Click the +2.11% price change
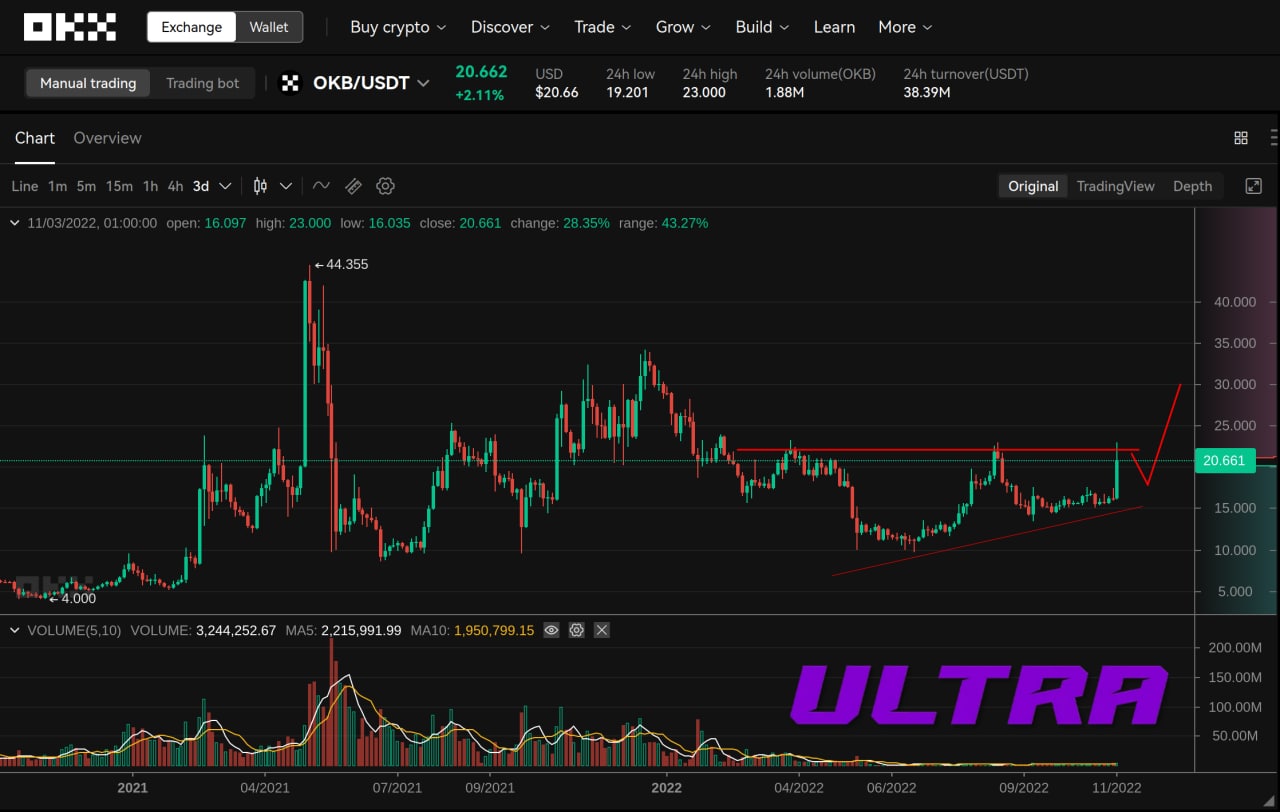The width and height of the screenshot is (1280, 812). 480,95
